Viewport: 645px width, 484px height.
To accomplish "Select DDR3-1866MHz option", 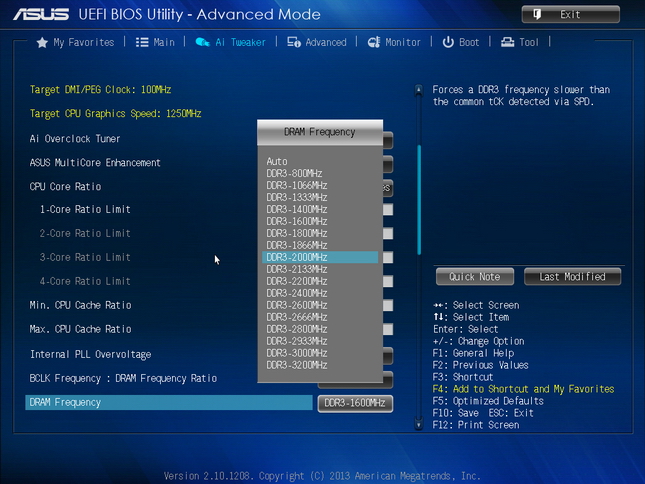I will [297, 245].
